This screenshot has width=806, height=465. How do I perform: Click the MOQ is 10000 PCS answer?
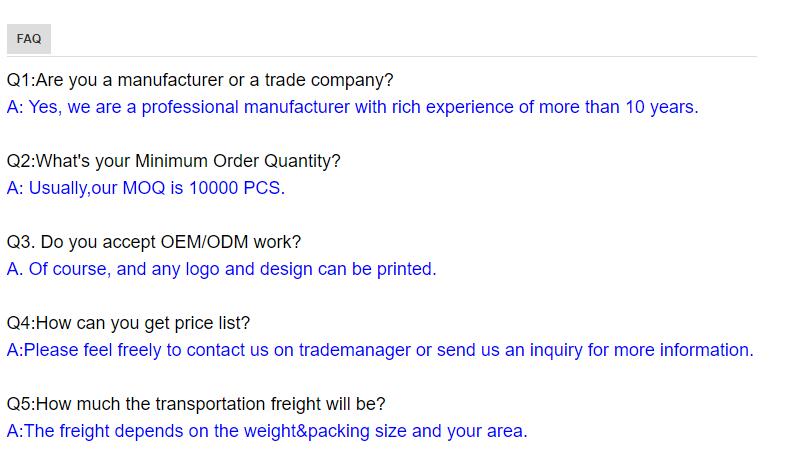(x=145, y=188)
